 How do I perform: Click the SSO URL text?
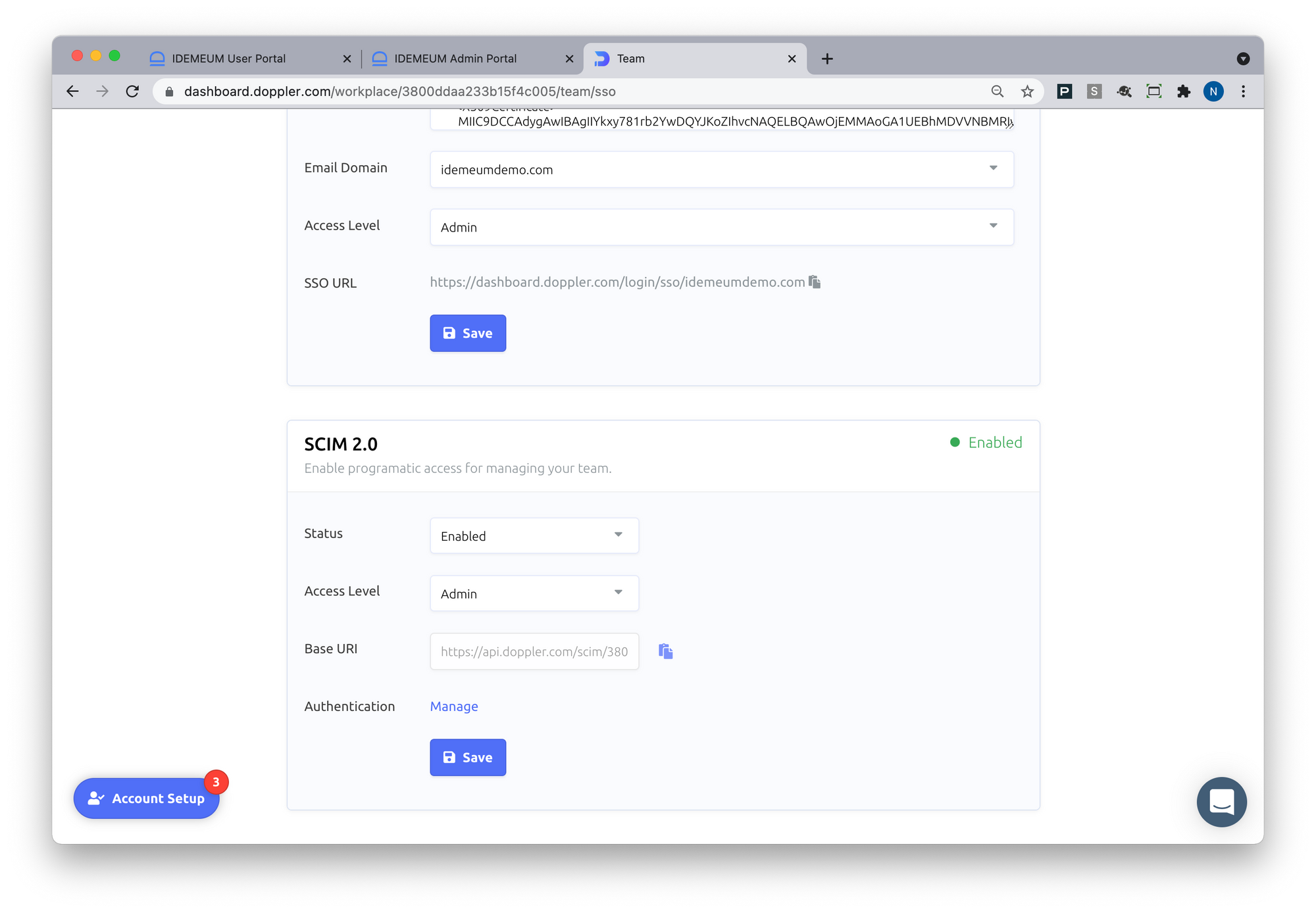617,282
